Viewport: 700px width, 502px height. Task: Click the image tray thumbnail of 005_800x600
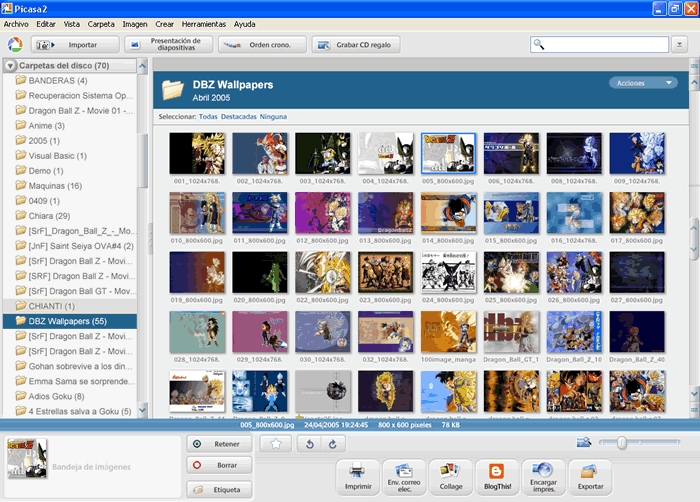click(27, 458)
